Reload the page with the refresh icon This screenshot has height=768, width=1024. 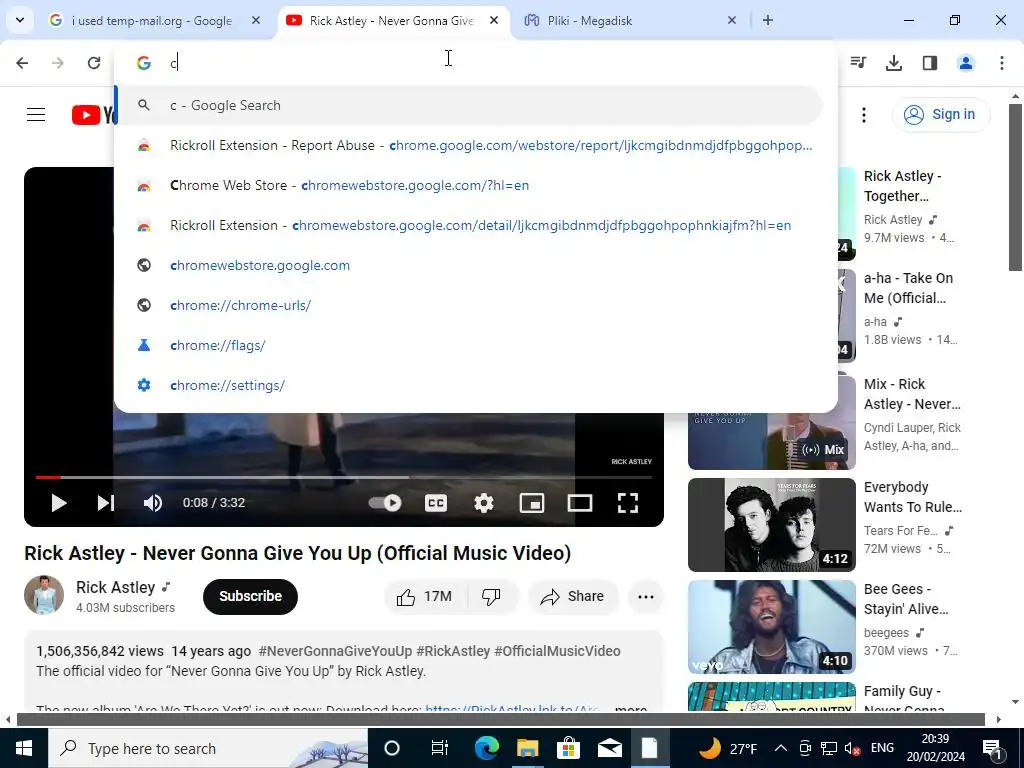click(x=94, y=63)
